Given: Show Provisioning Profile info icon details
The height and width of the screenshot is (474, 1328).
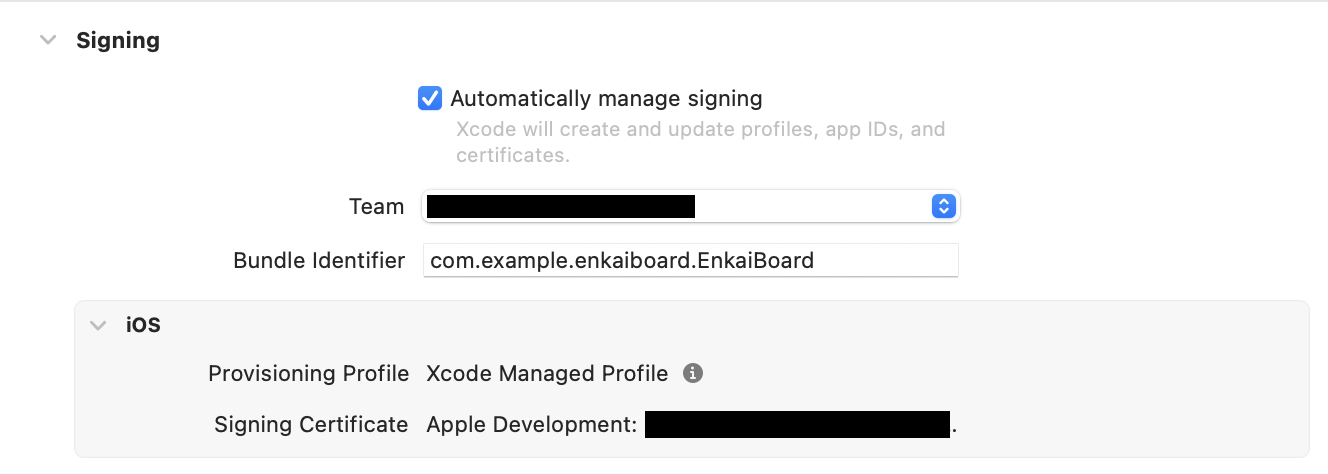Looking at the screenshot, I should tap(692, 374).
